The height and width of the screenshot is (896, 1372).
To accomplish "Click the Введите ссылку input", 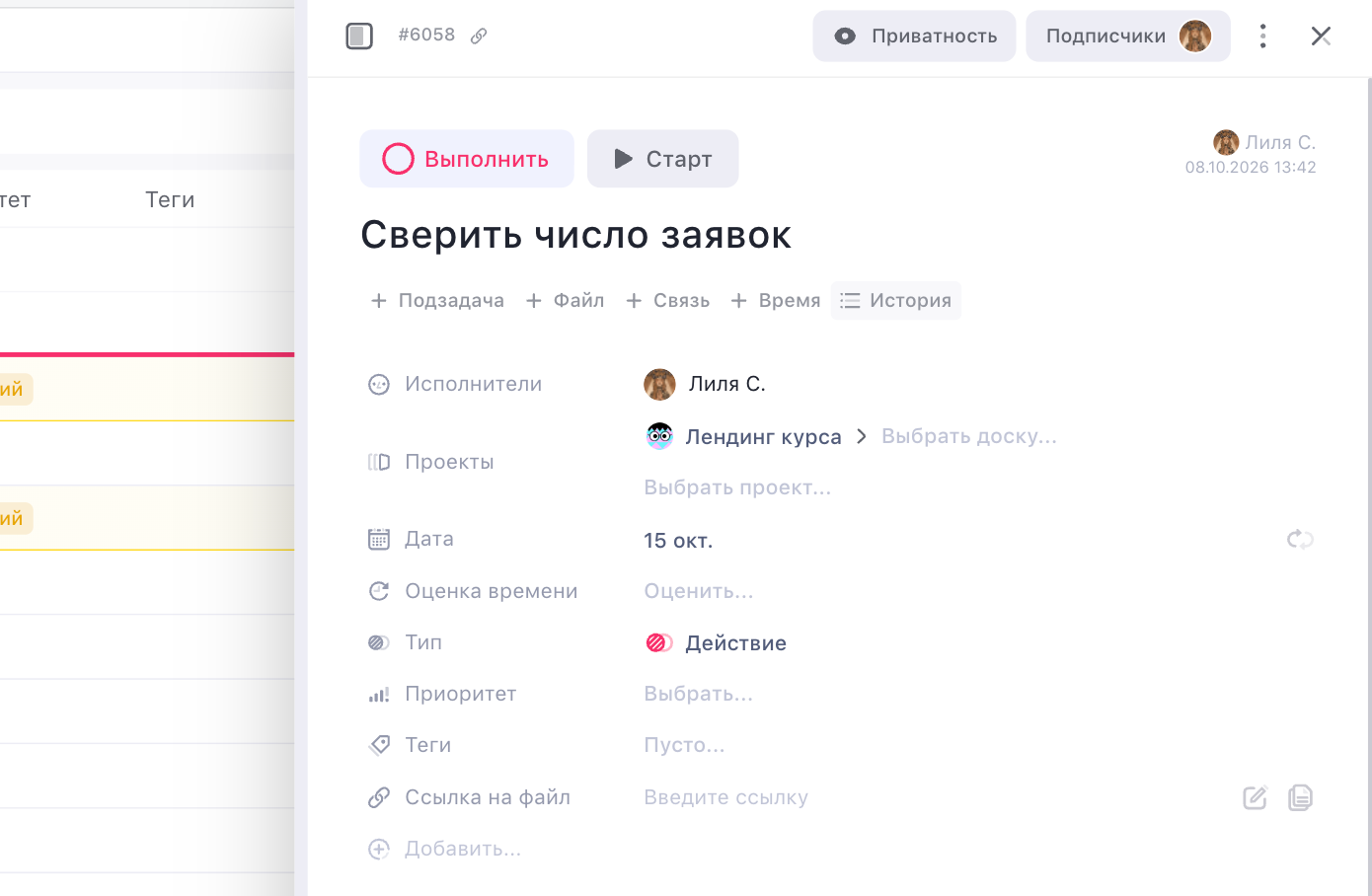I will 726,797.
